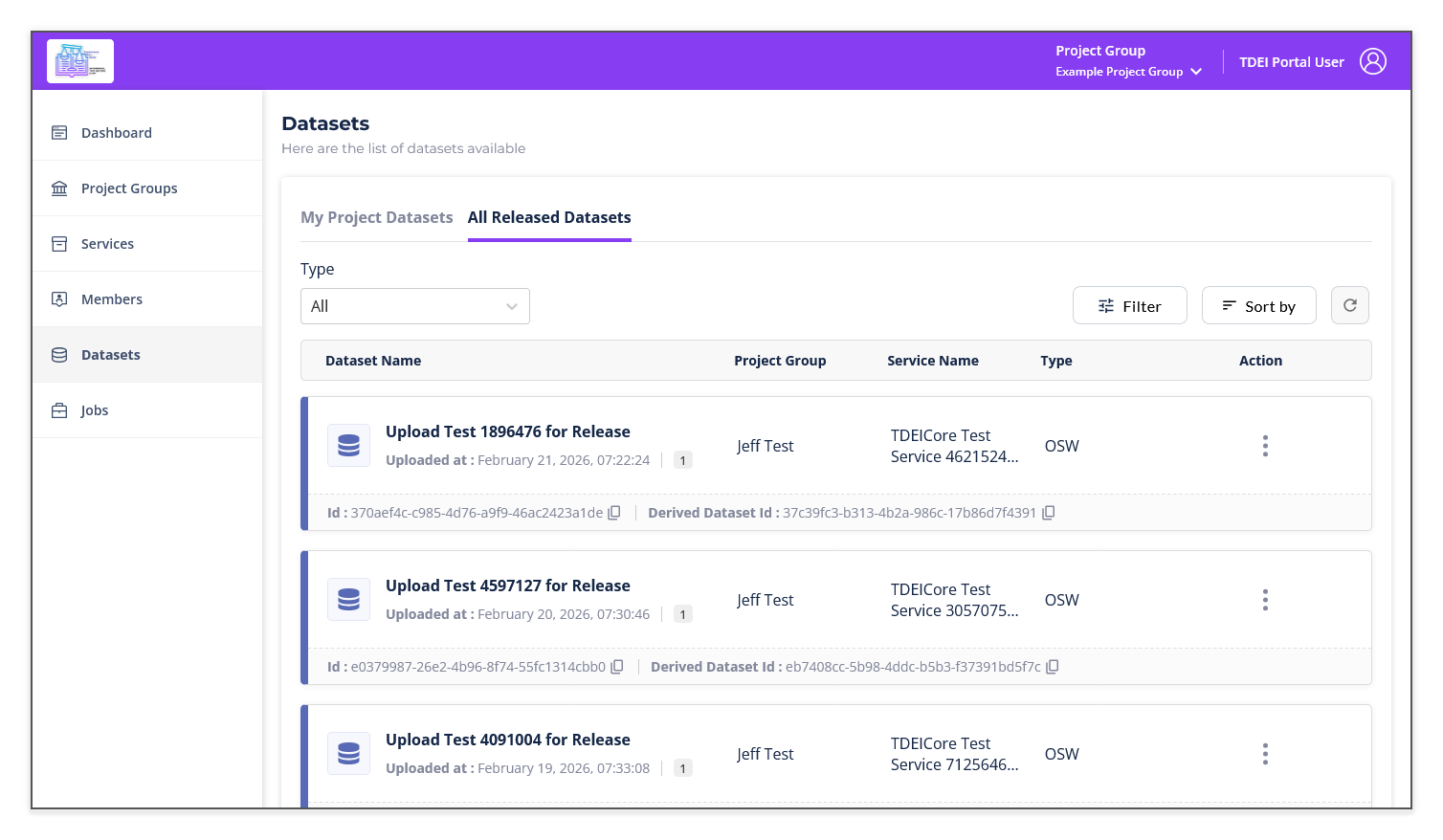Open Services from the left sidebar

click(107, 243)
